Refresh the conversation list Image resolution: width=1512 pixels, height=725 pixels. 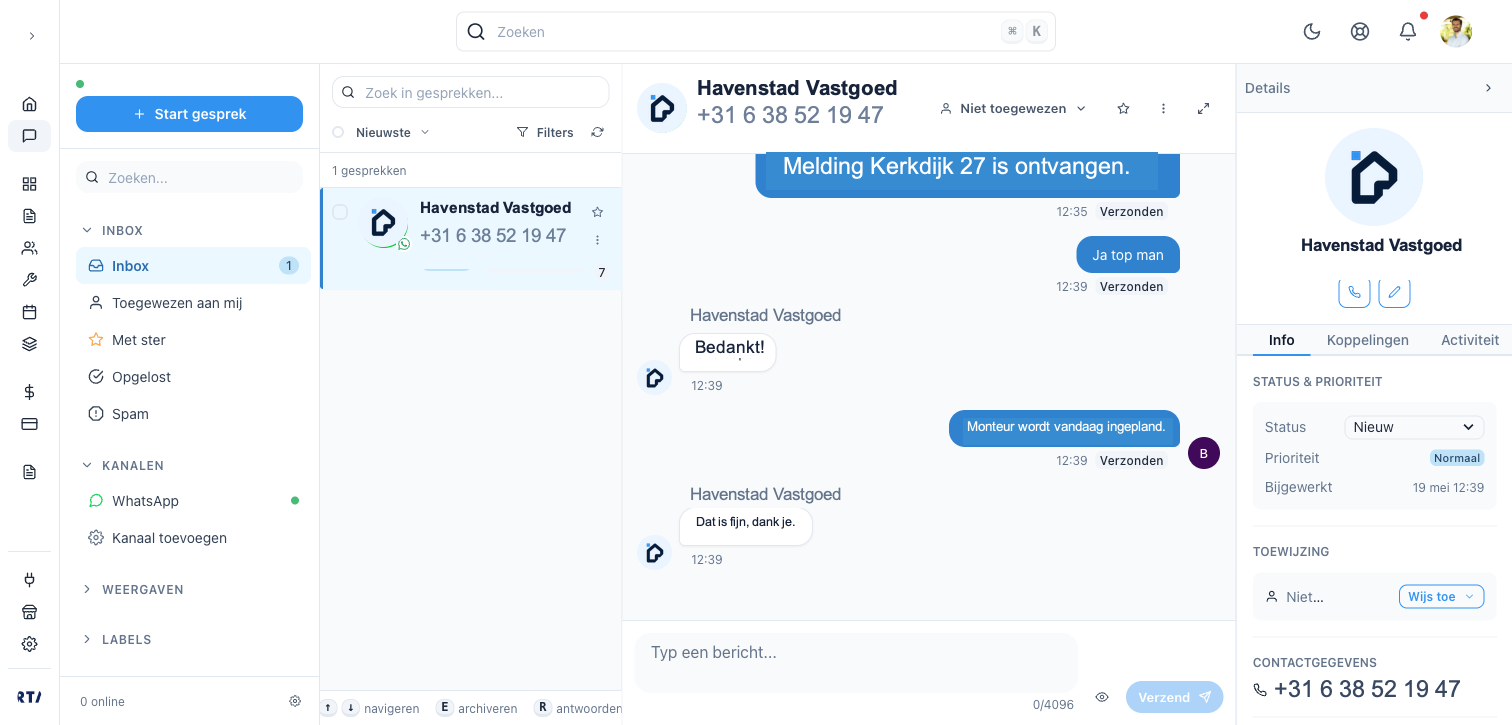point(598,132)
